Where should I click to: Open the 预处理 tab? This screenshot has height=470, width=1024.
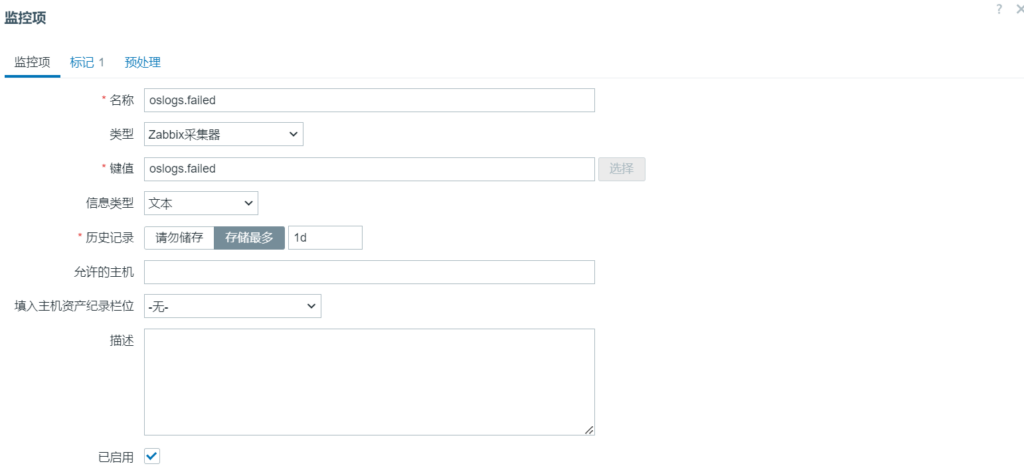pyautogui.click(x=143, y=62)
